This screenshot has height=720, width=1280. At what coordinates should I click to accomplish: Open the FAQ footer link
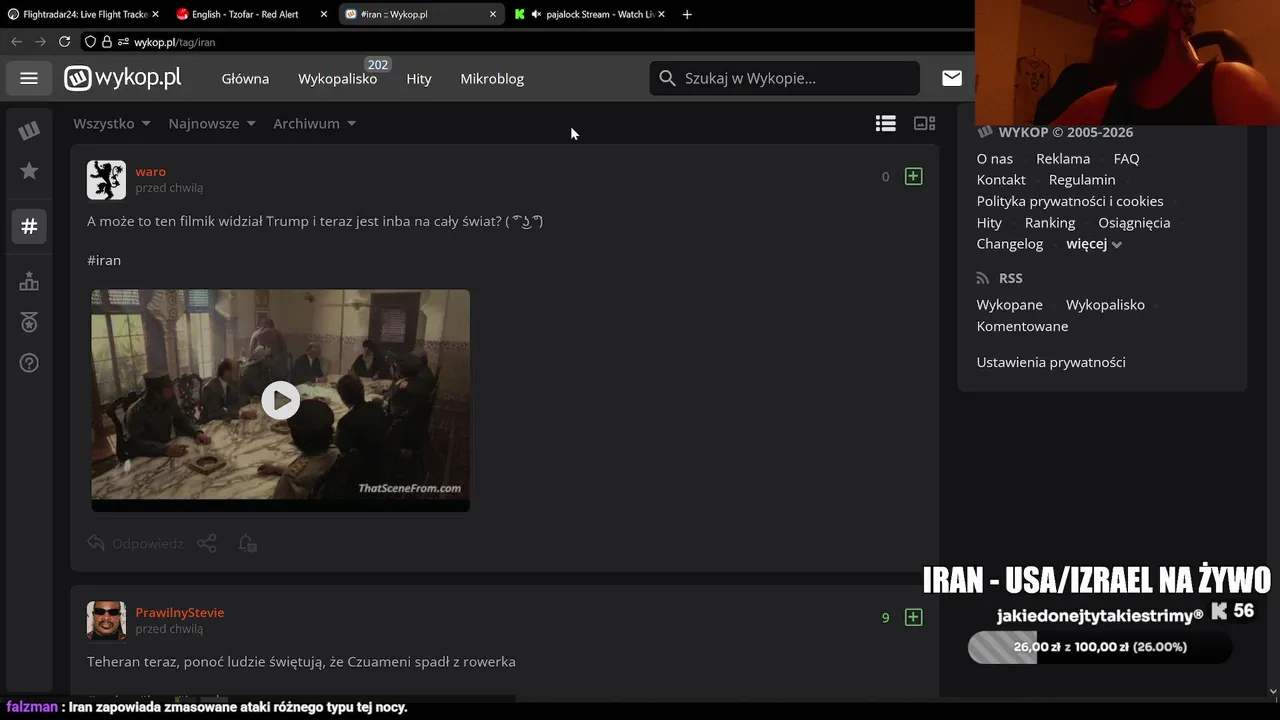[1126, 159]
